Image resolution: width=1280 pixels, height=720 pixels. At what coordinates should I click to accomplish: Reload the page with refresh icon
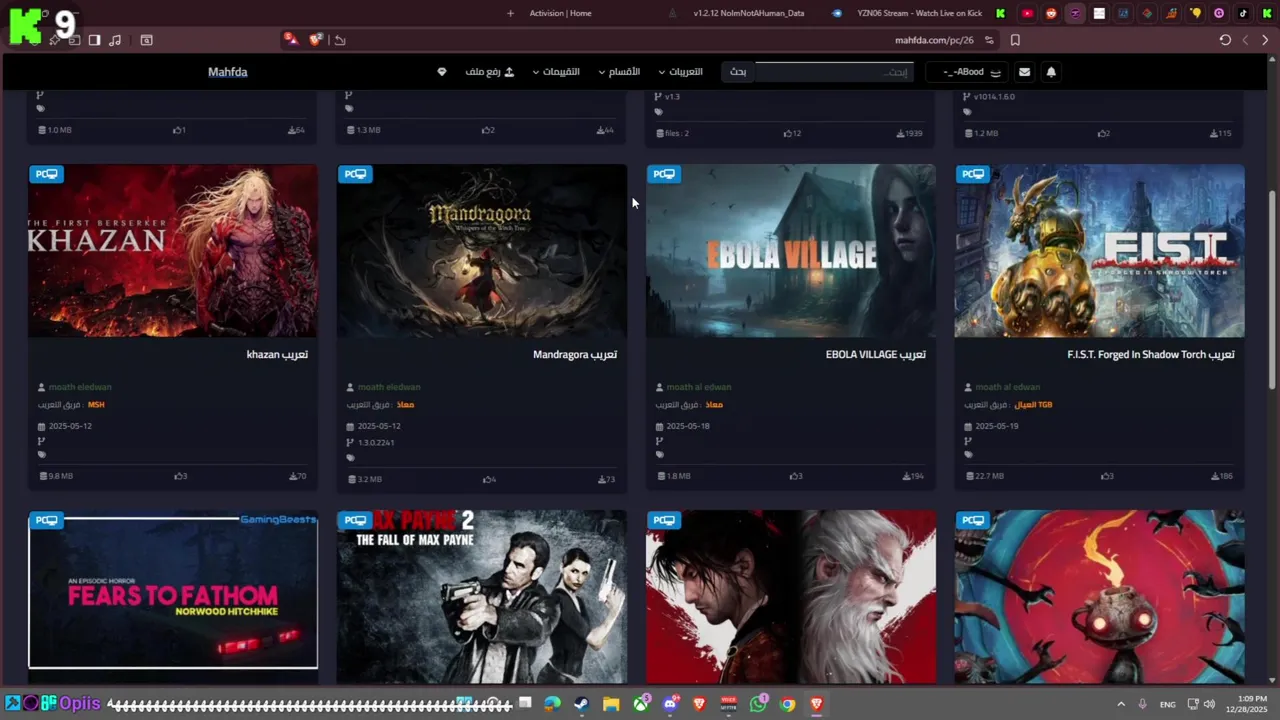coord(1225,40)
